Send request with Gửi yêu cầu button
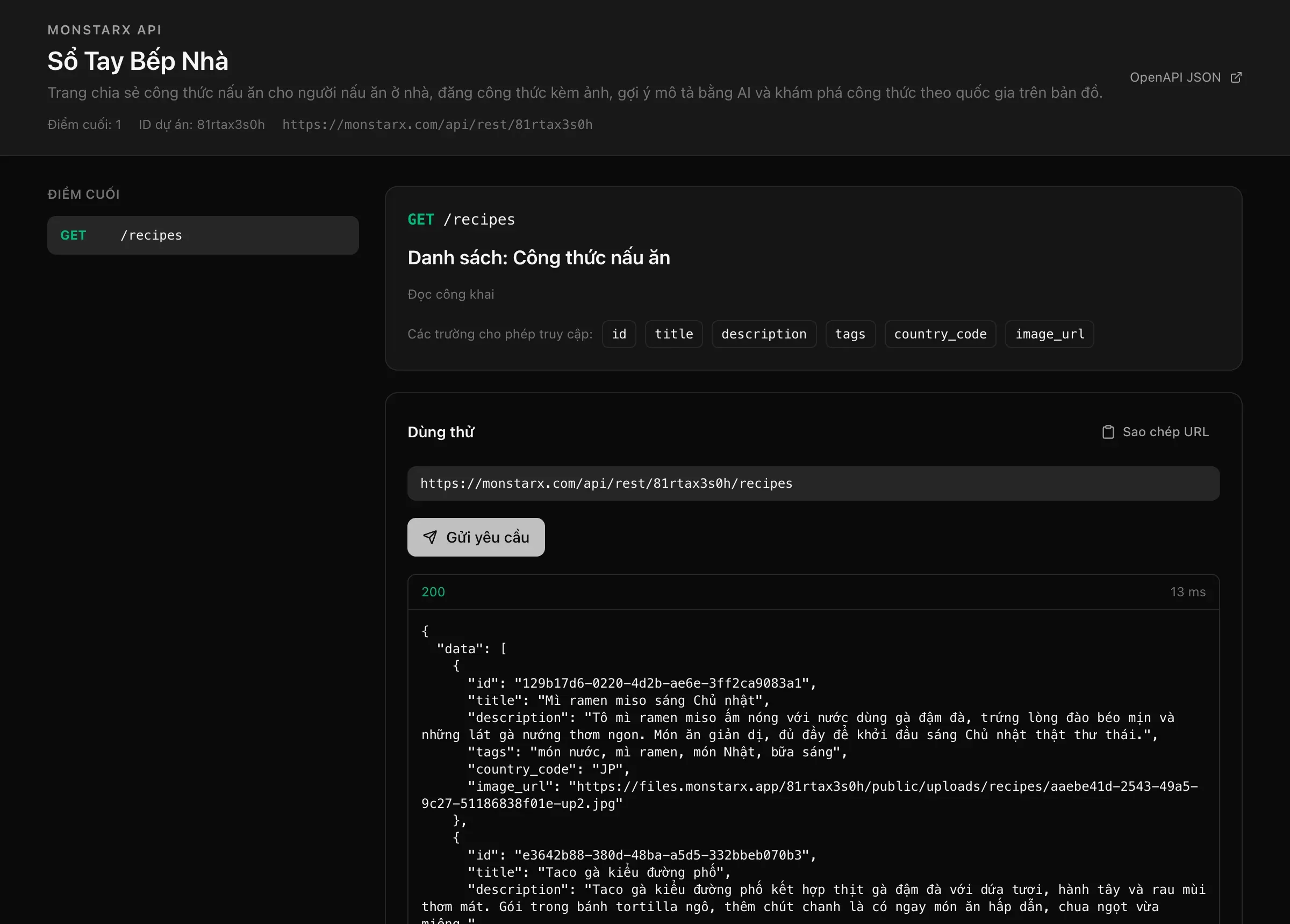This screenshot has height=924, width=1290. coord(476,537)
